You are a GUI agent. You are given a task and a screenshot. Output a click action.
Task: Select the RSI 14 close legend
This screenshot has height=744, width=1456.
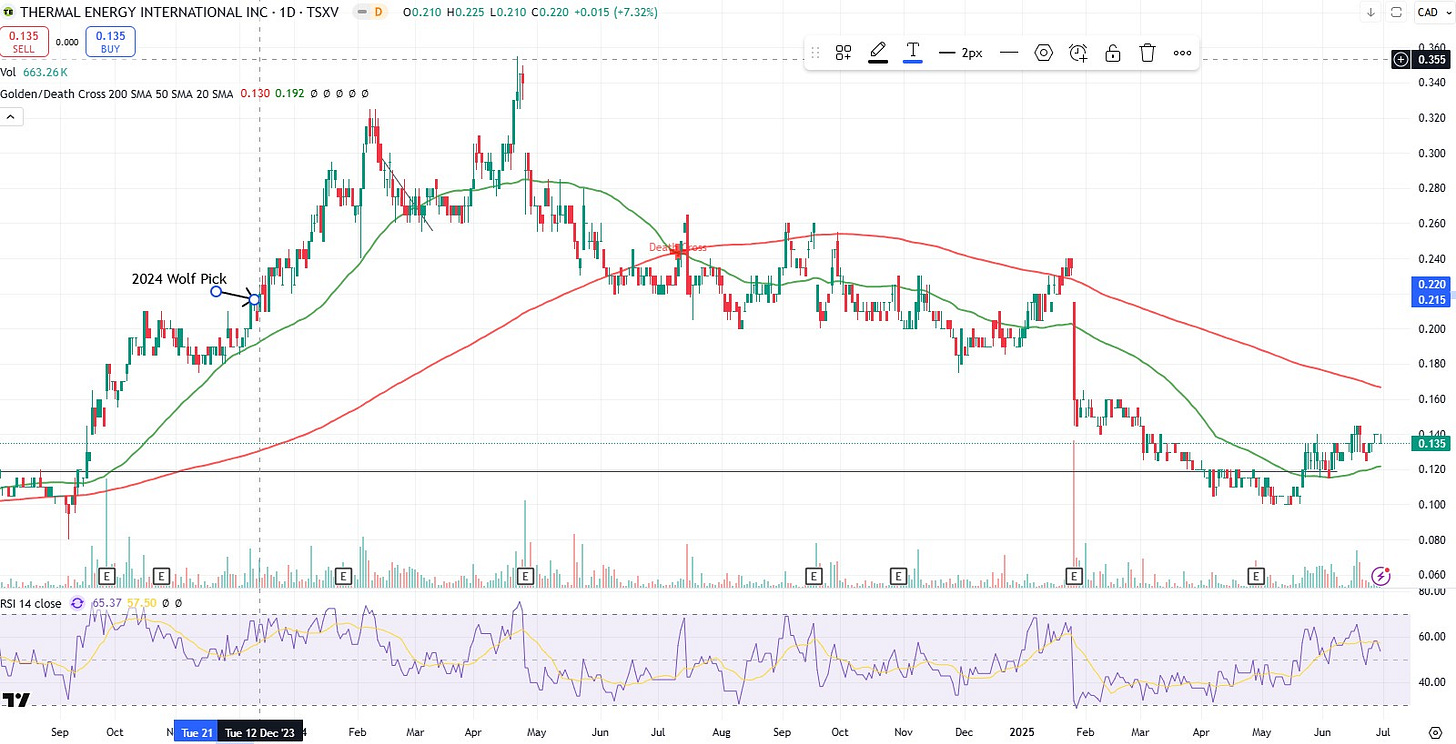click(x=31, y=603)
